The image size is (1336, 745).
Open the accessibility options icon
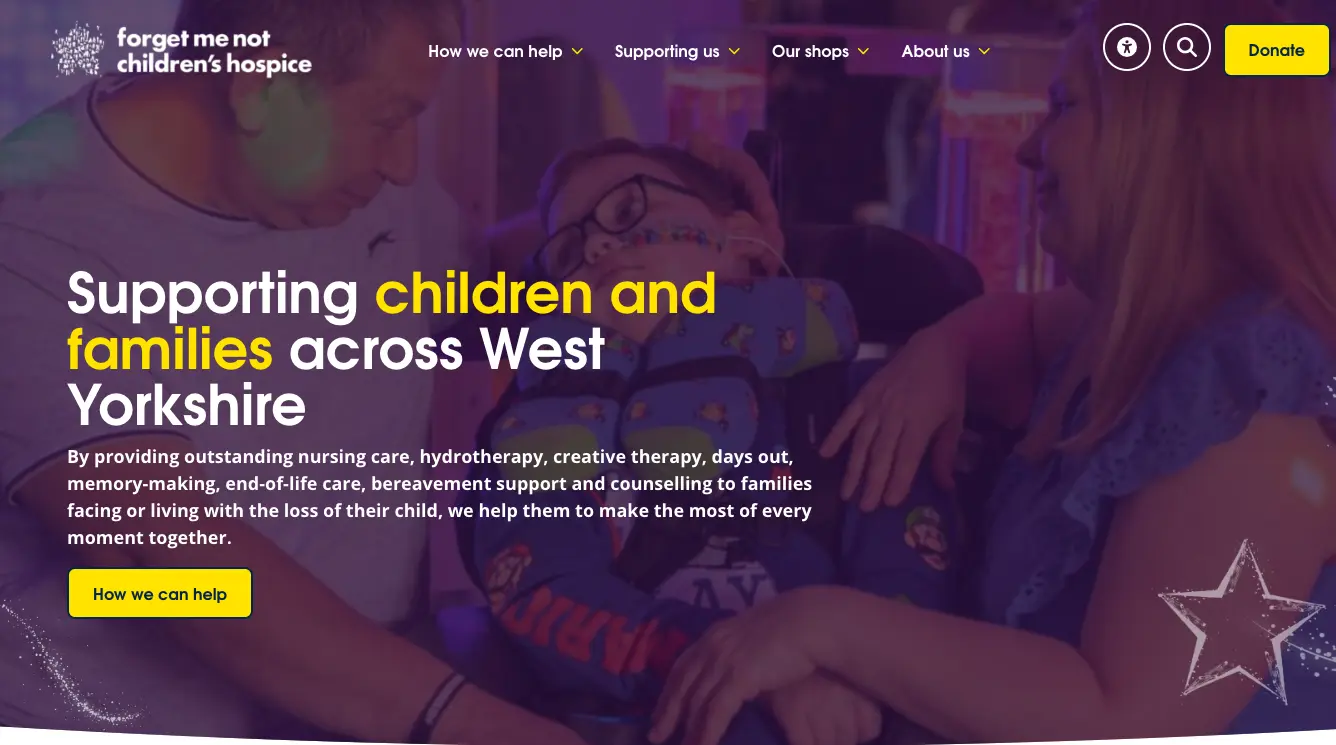(1127, 47)
